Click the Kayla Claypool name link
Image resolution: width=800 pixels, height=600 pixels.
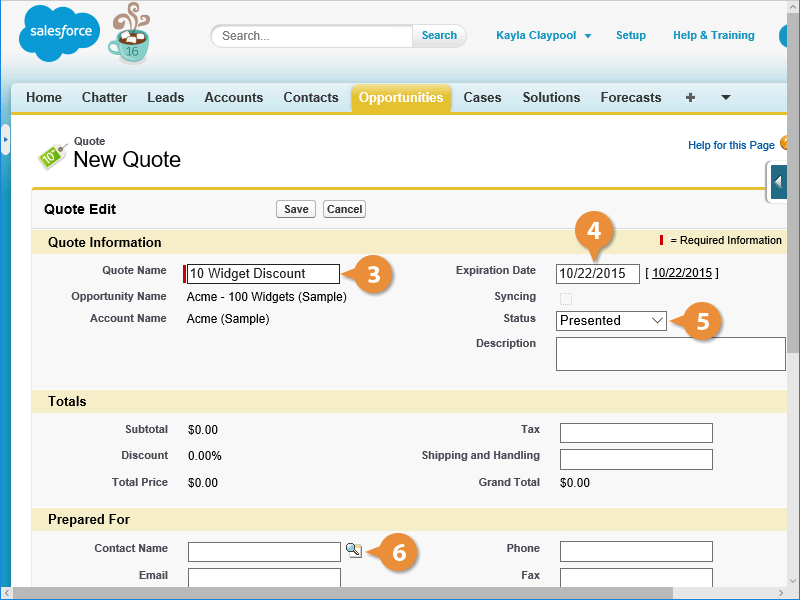pyautogui.click(x=536, y=35)
